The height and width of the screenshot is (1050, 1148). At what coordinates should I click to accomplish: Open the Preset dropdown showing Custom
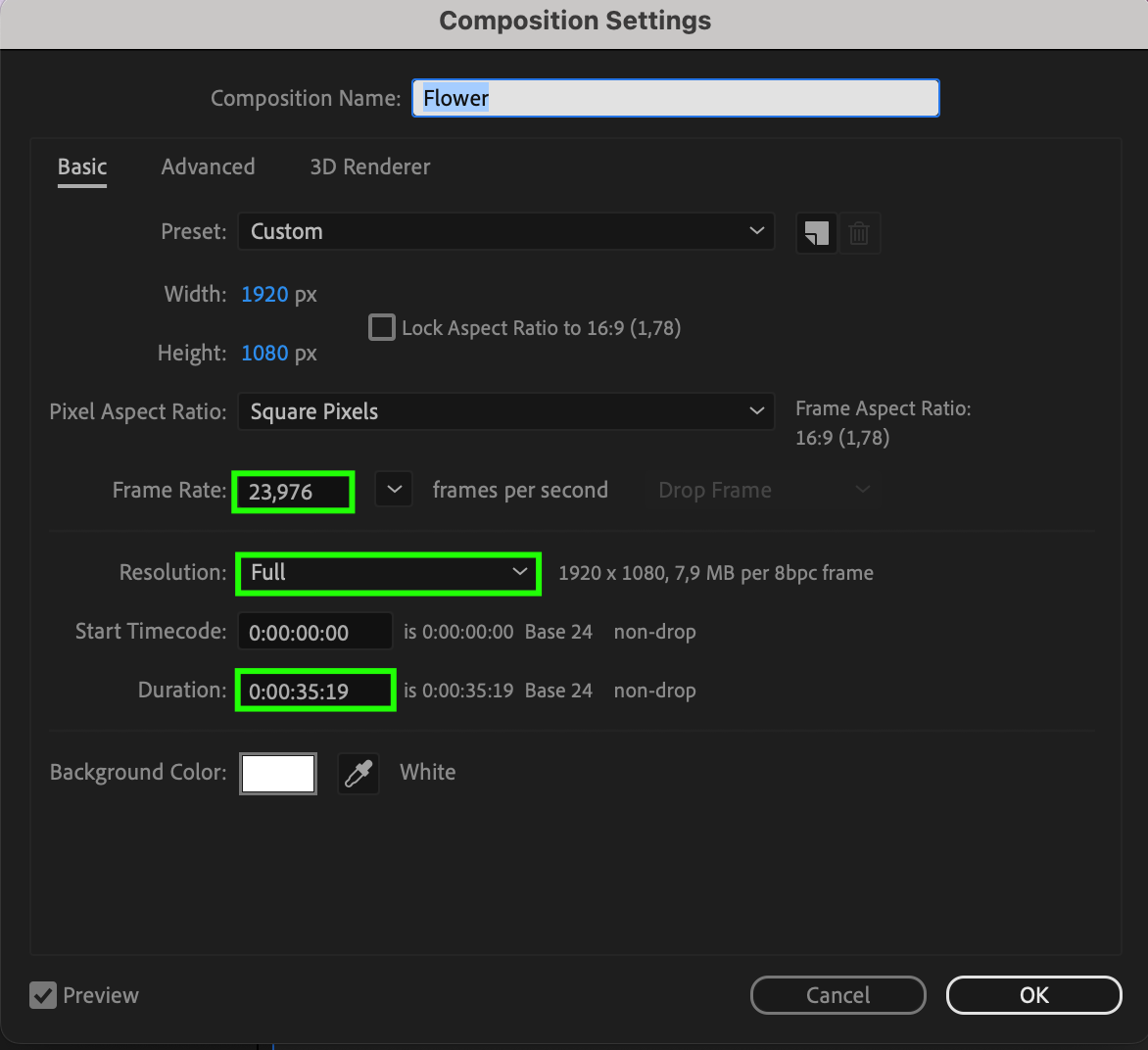(x=505, y=231)
